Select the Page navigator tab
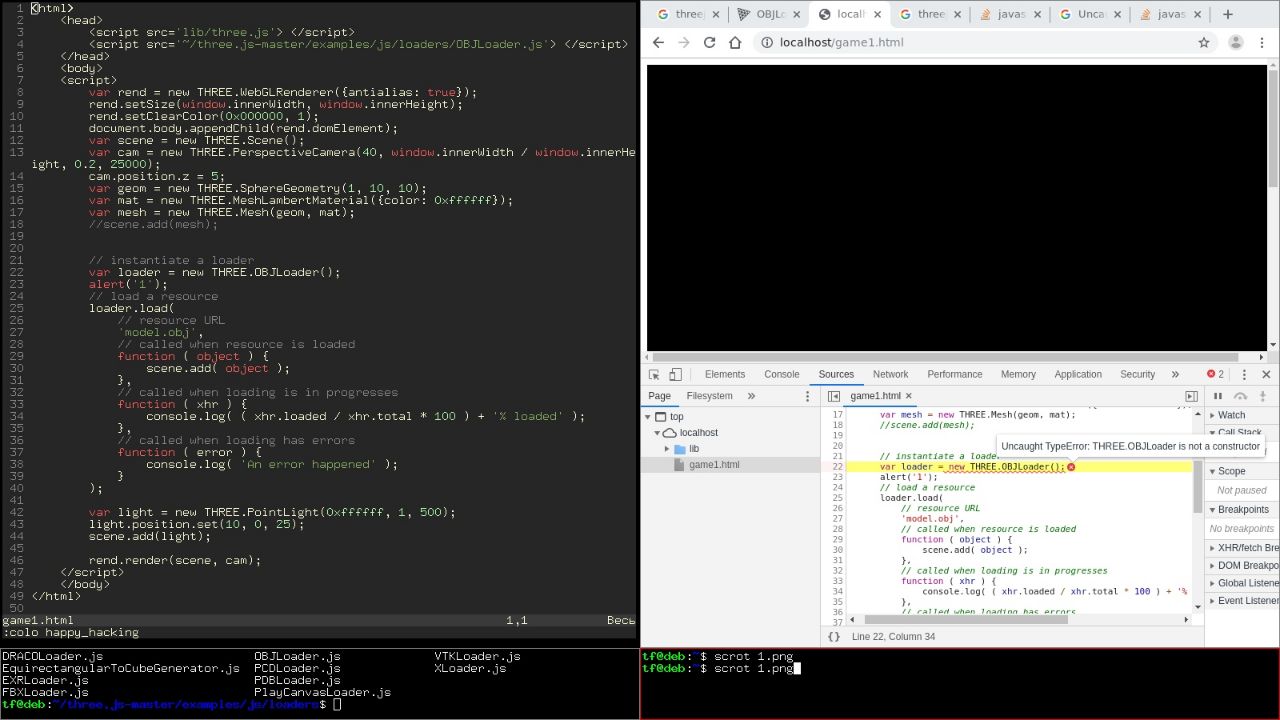The image size is (1280, 720). (660, 396)
